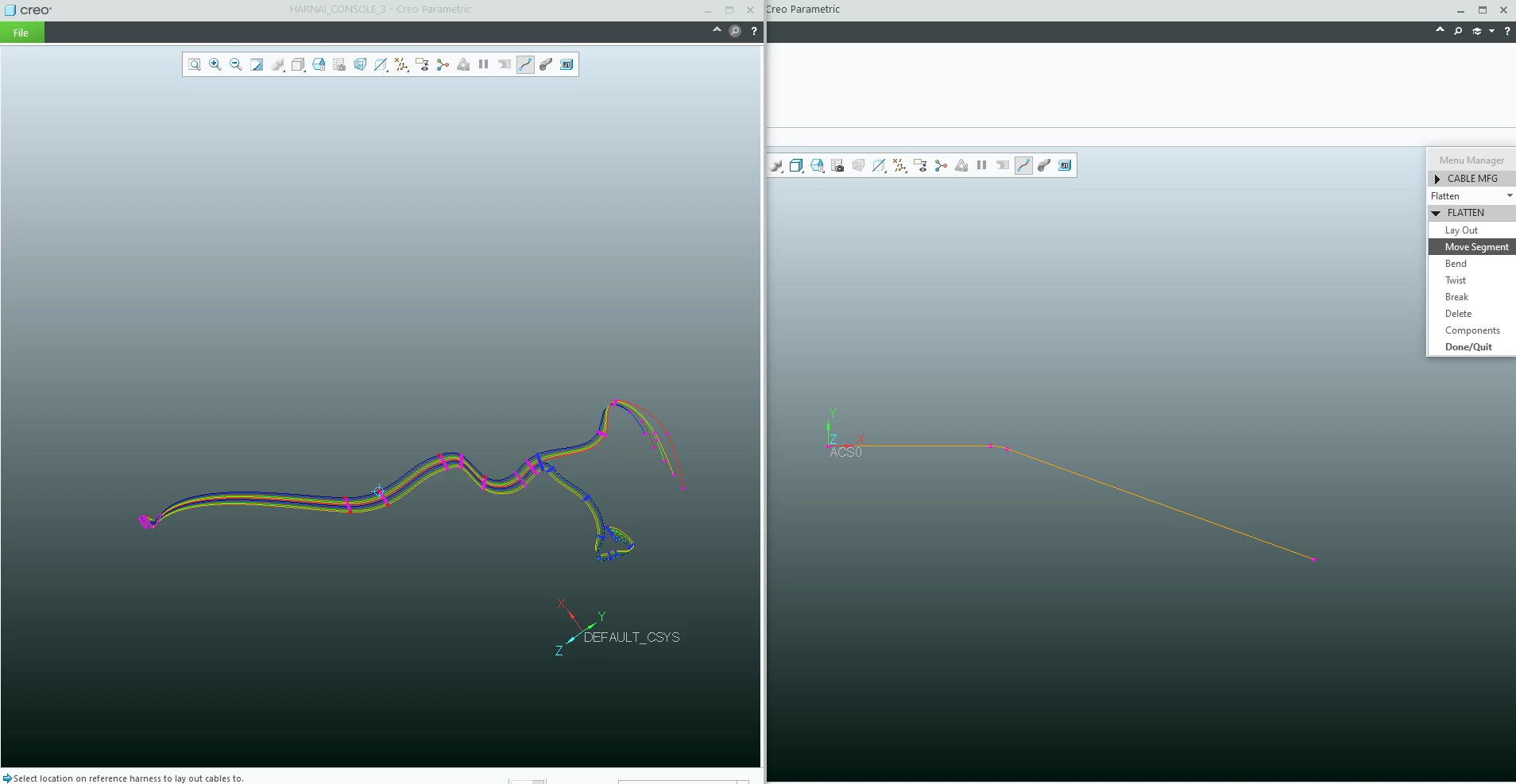Toggle thick cable display in left window
The width and height of the screenshot is (1516, 784).
point(546,65)
